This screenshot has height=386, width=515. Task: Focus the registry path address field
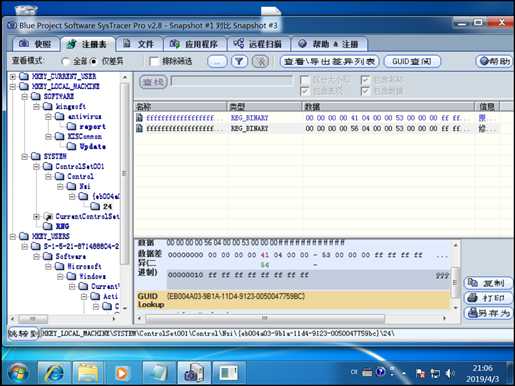(276, 333)
